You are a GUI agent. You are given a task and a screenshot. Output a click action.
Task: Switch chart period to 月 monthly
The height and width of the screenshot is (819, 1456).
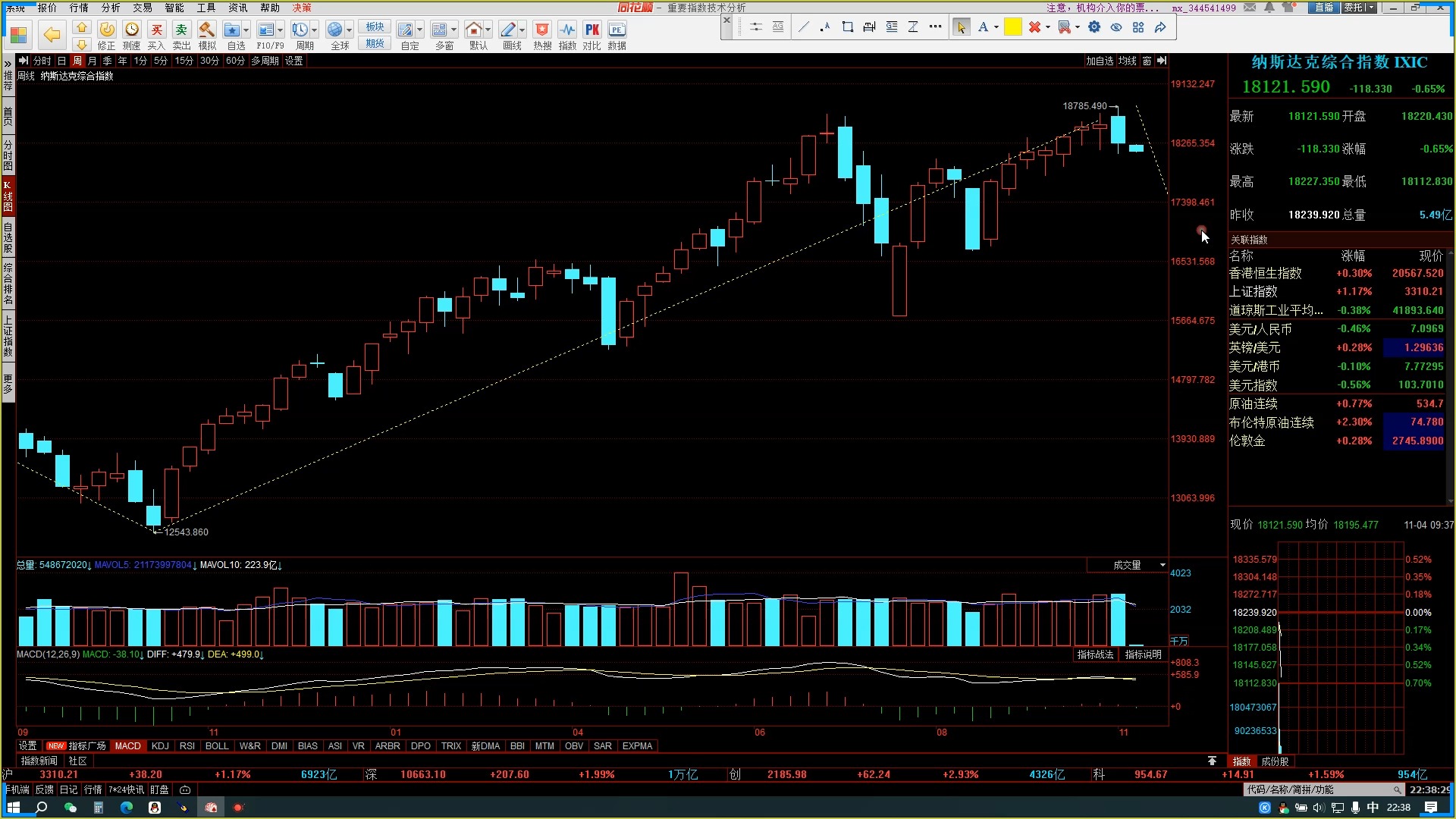click(x=92, y=61)
